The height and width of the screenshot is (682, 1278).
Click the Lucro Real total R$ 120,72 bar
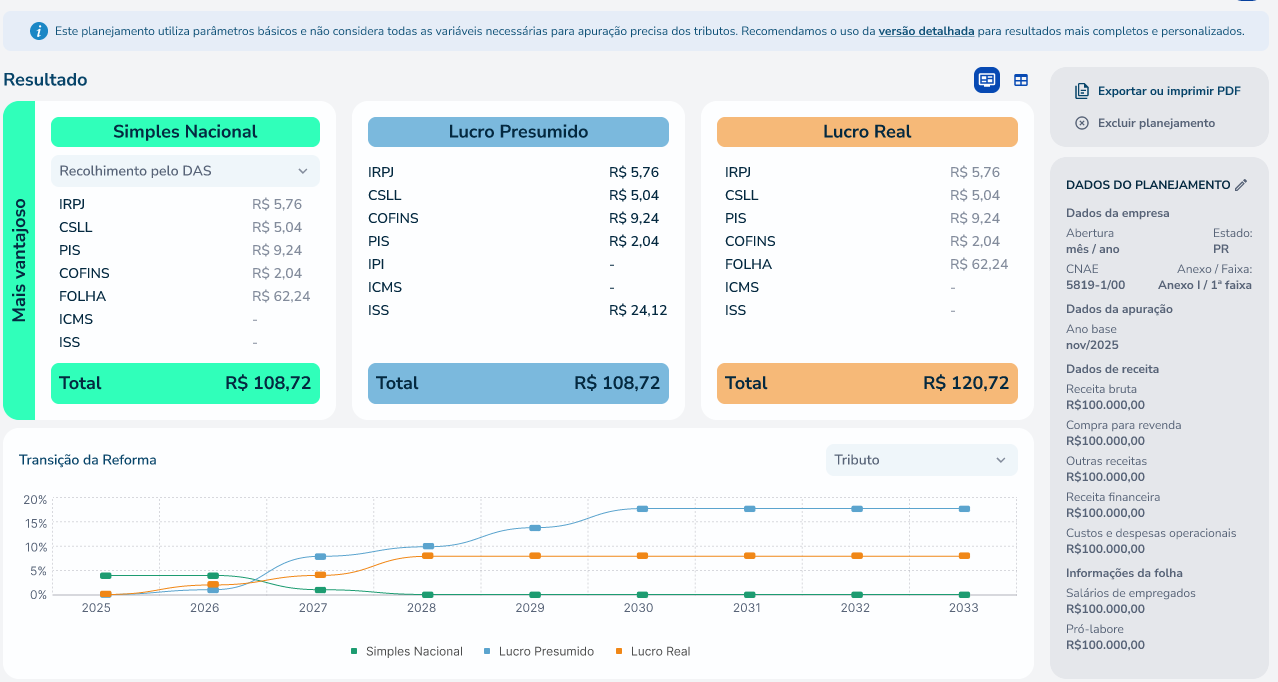(x=867, y=383)
